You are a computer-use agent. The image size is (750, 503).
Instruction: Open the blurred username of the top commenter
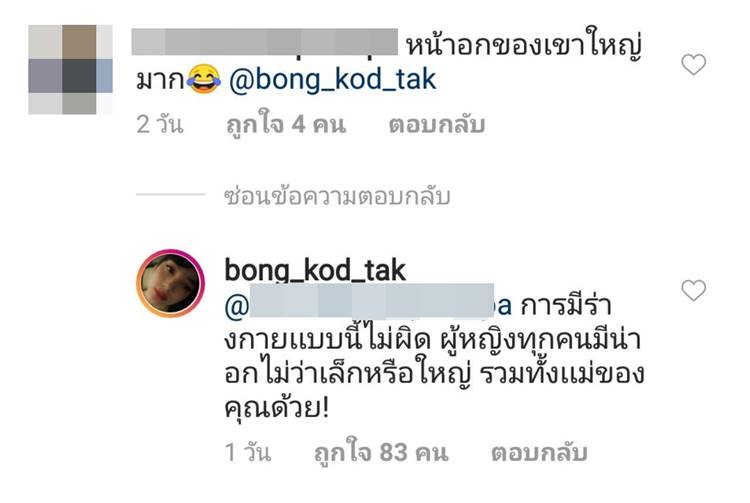(x=265, y=42)
